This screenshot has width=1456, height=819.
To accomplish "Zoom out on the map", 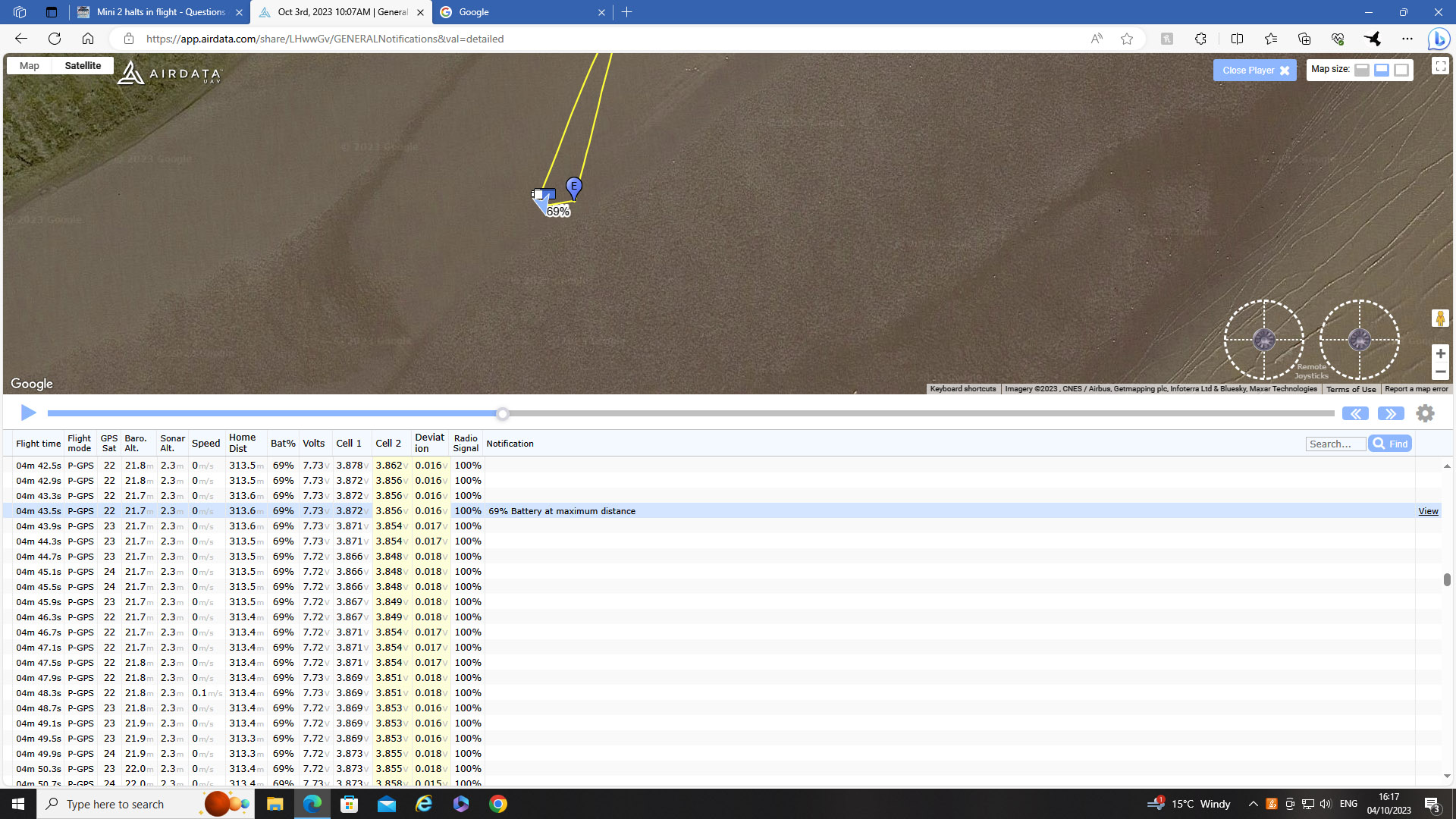I will pyautogui.click(x=1440, y=372).
